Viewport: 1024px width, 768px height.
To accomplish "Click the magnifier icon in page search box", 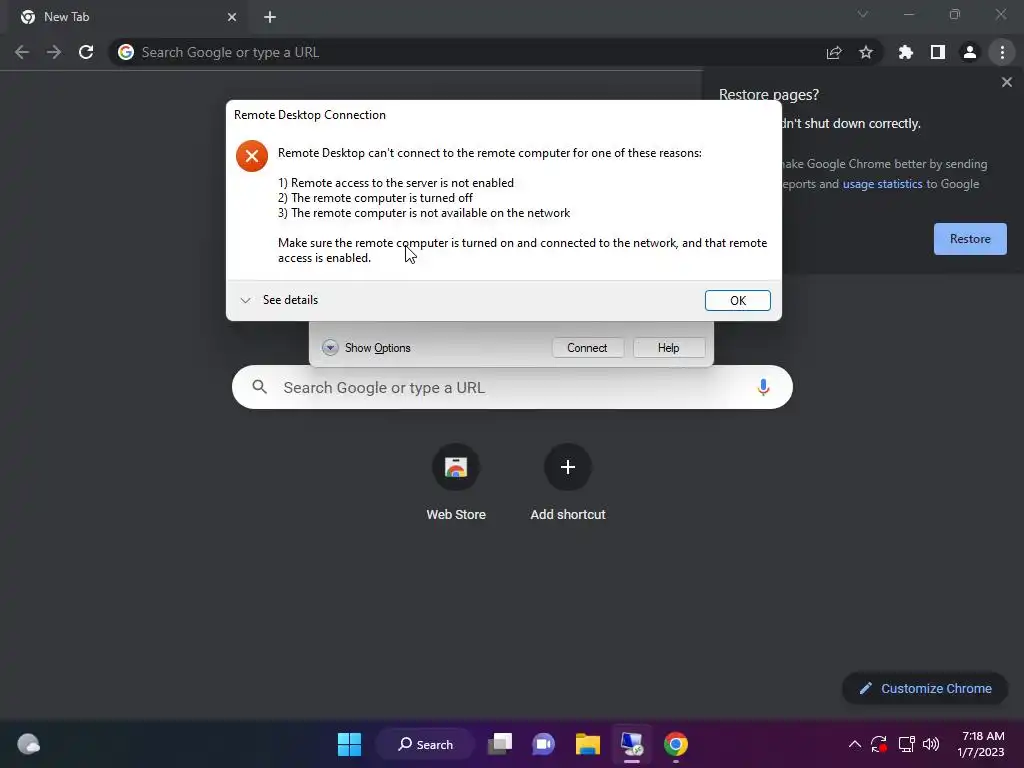I will [259, 387].
